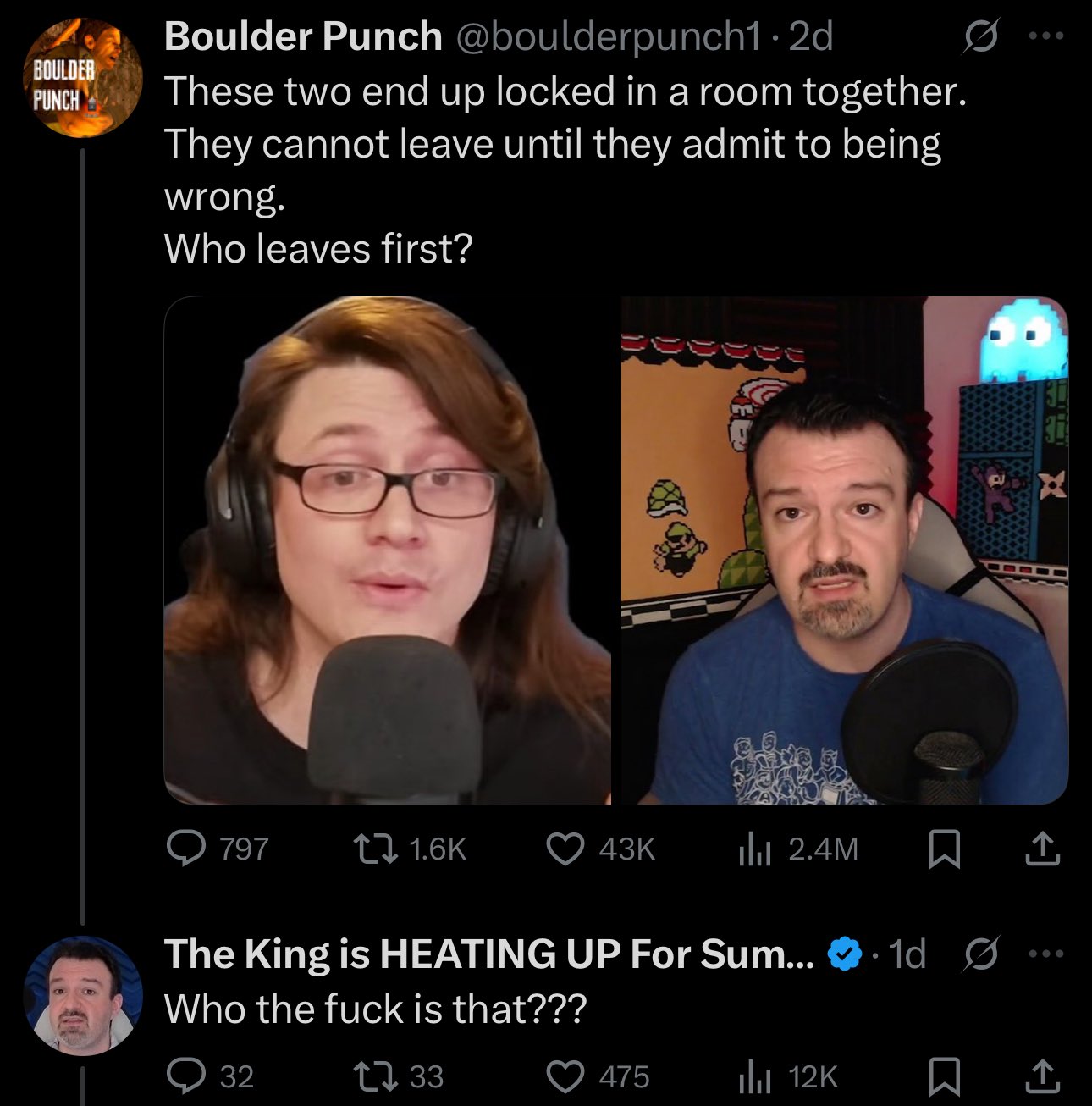The height and width of the screenshot is (1106, 1092).
Task: Open Grok icon on the reply tweet
Action: (x=981, y=954)
